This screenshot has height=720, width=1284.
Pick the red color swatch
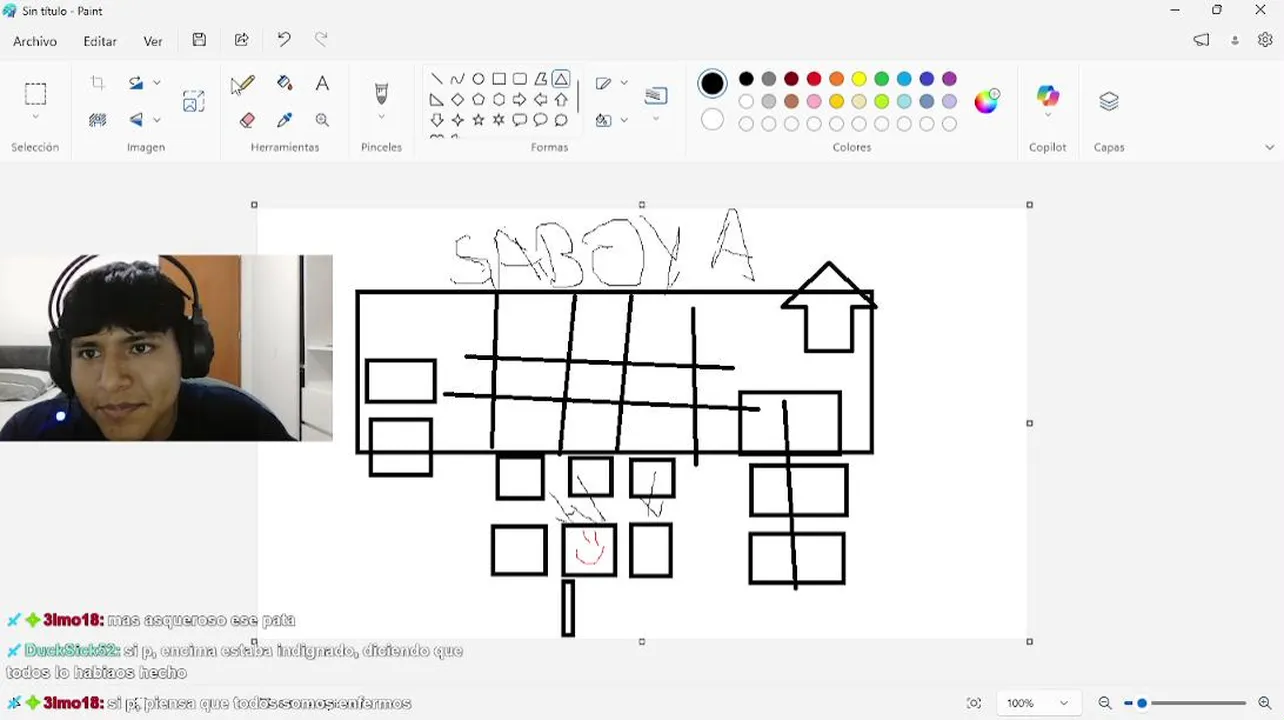(814, 79)
